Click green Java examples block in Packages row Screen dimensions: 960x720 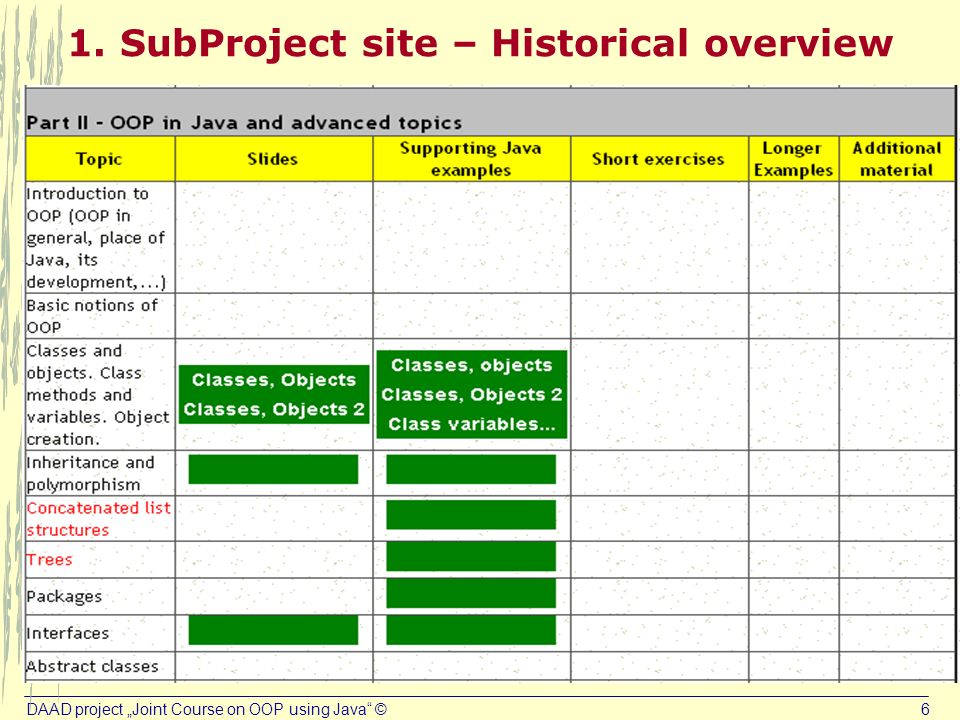[x=471, y=593]
